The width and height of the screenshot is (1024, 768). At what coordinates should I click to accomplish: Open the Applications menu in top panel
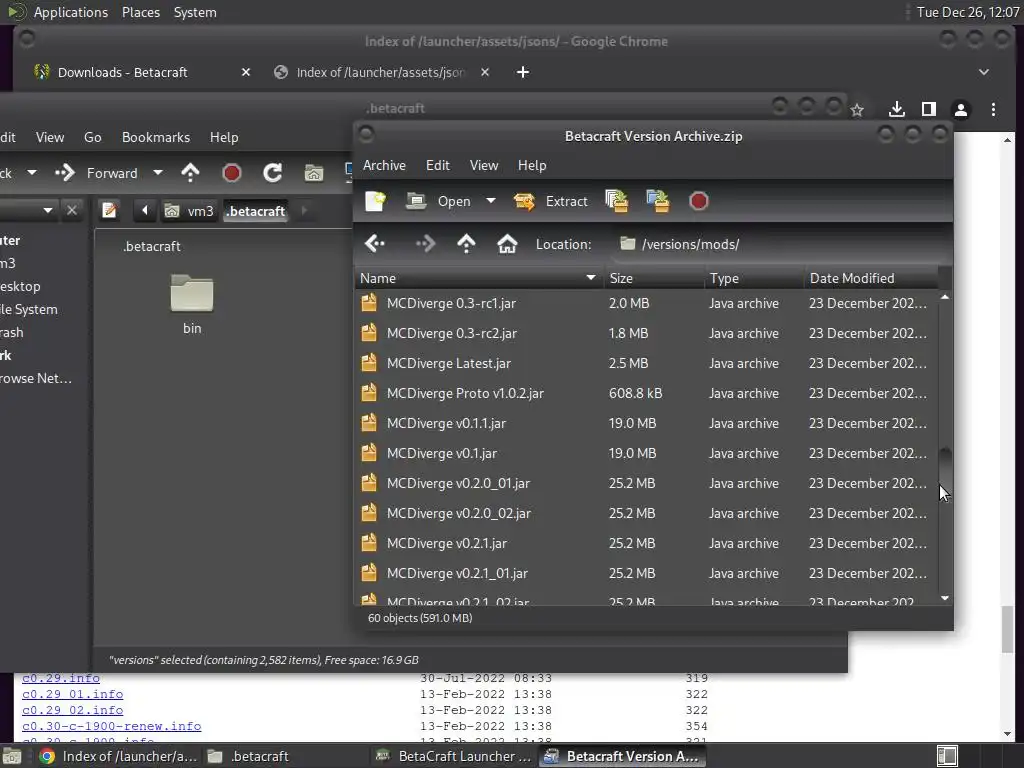coord(71,12)
